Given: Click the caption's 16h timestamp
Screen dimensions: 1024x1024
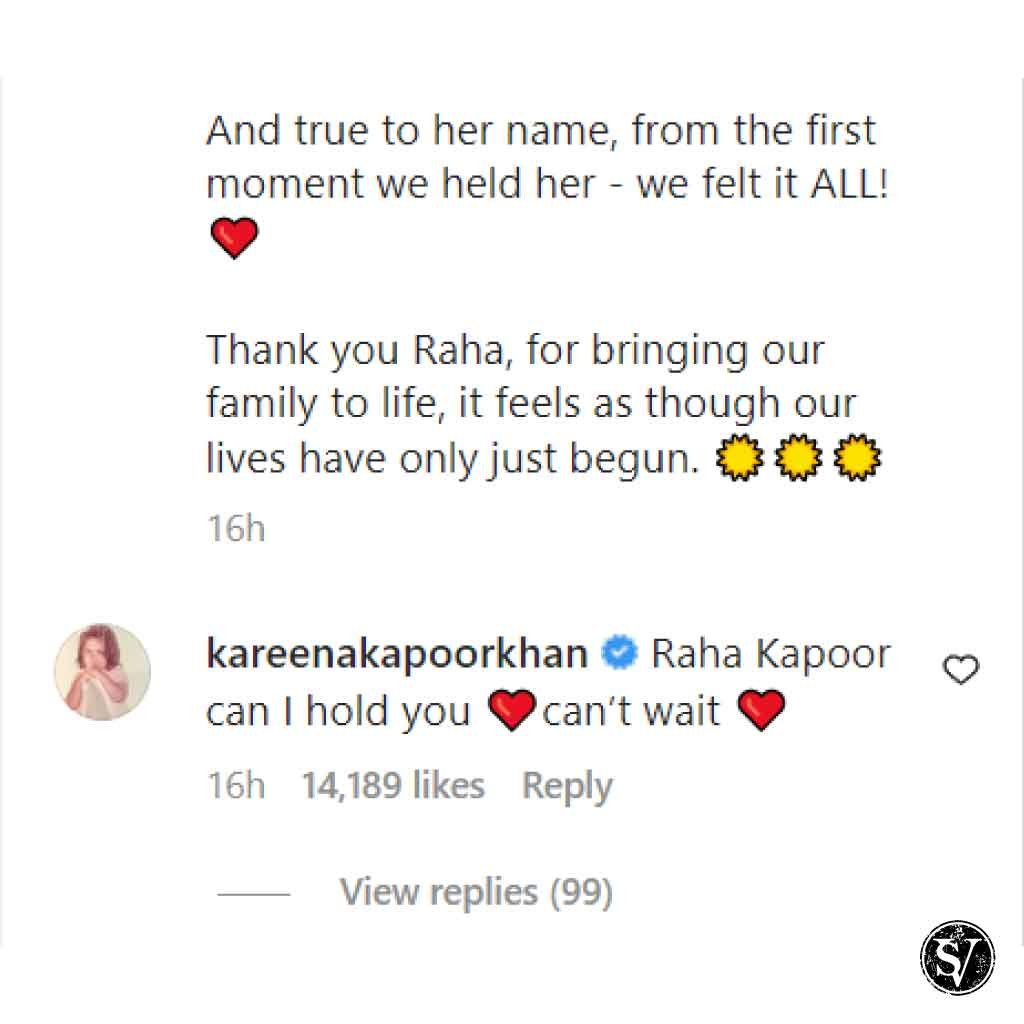Looking at the screenshot, I should 236,528.
